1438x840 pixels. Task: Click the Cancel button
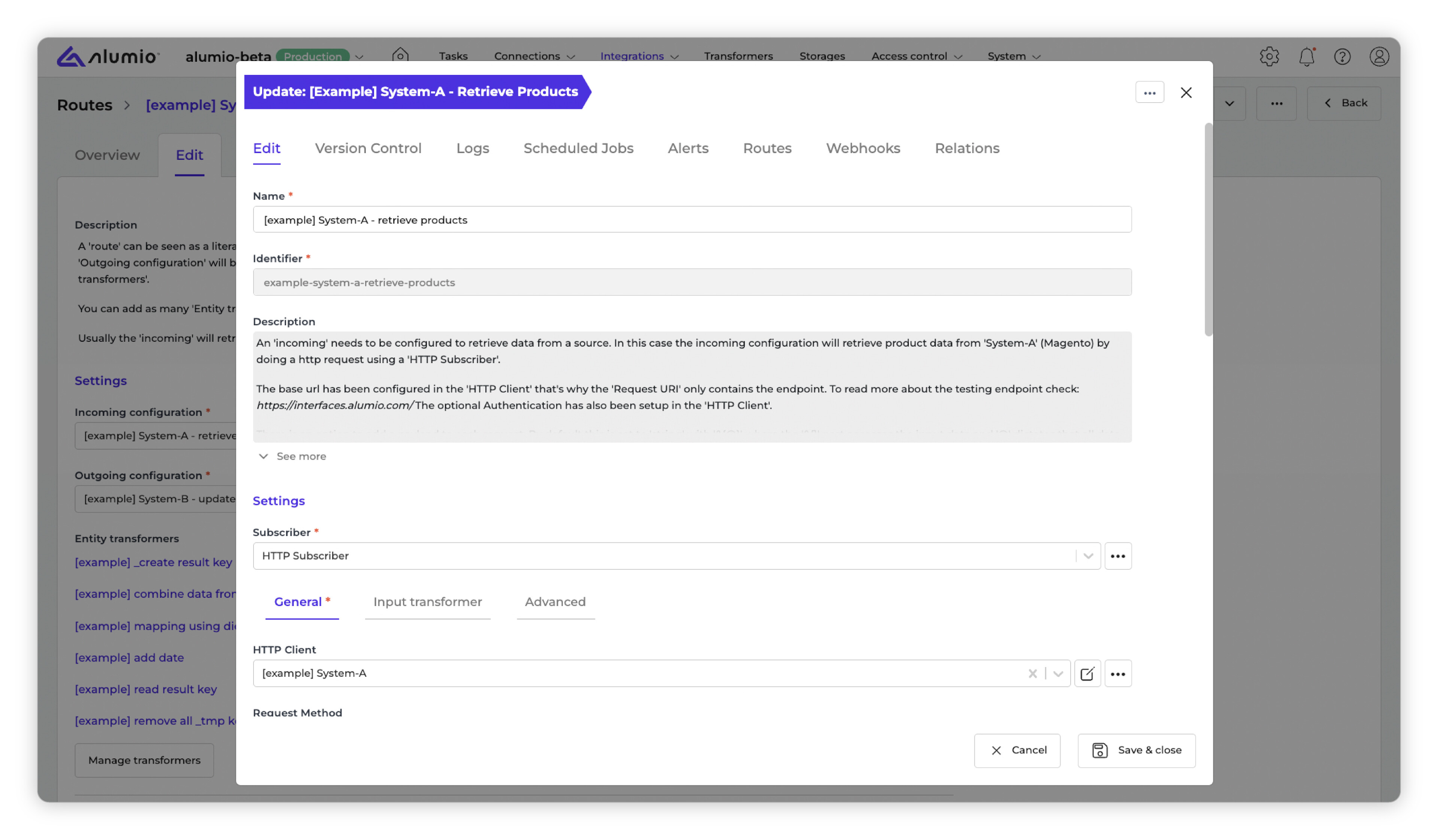(x=1017, y=751)
